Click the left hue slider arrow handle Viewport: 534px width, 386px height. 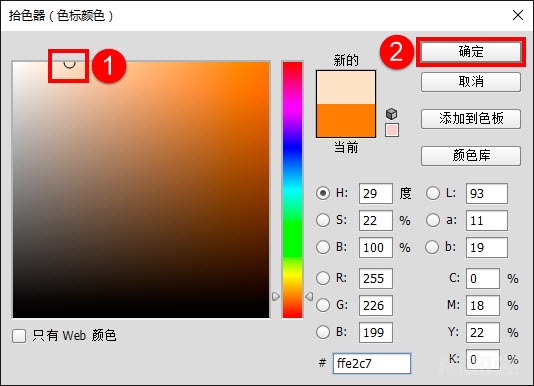coord(276,296)
